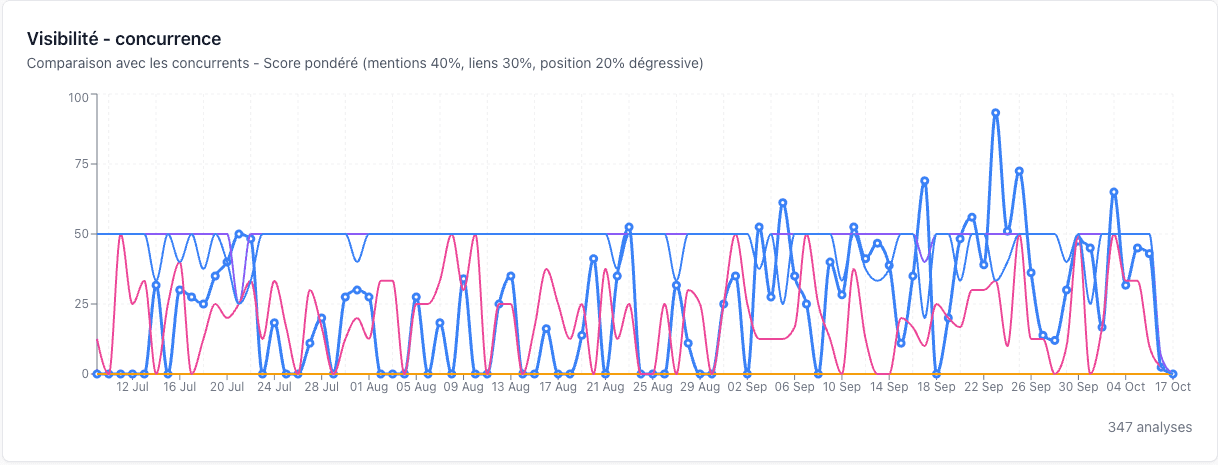Image resolution: width=1218 pixels, height=465 pixels.
Task: Select the blue peak point above 06 Sep
Action: coord(783,203)
